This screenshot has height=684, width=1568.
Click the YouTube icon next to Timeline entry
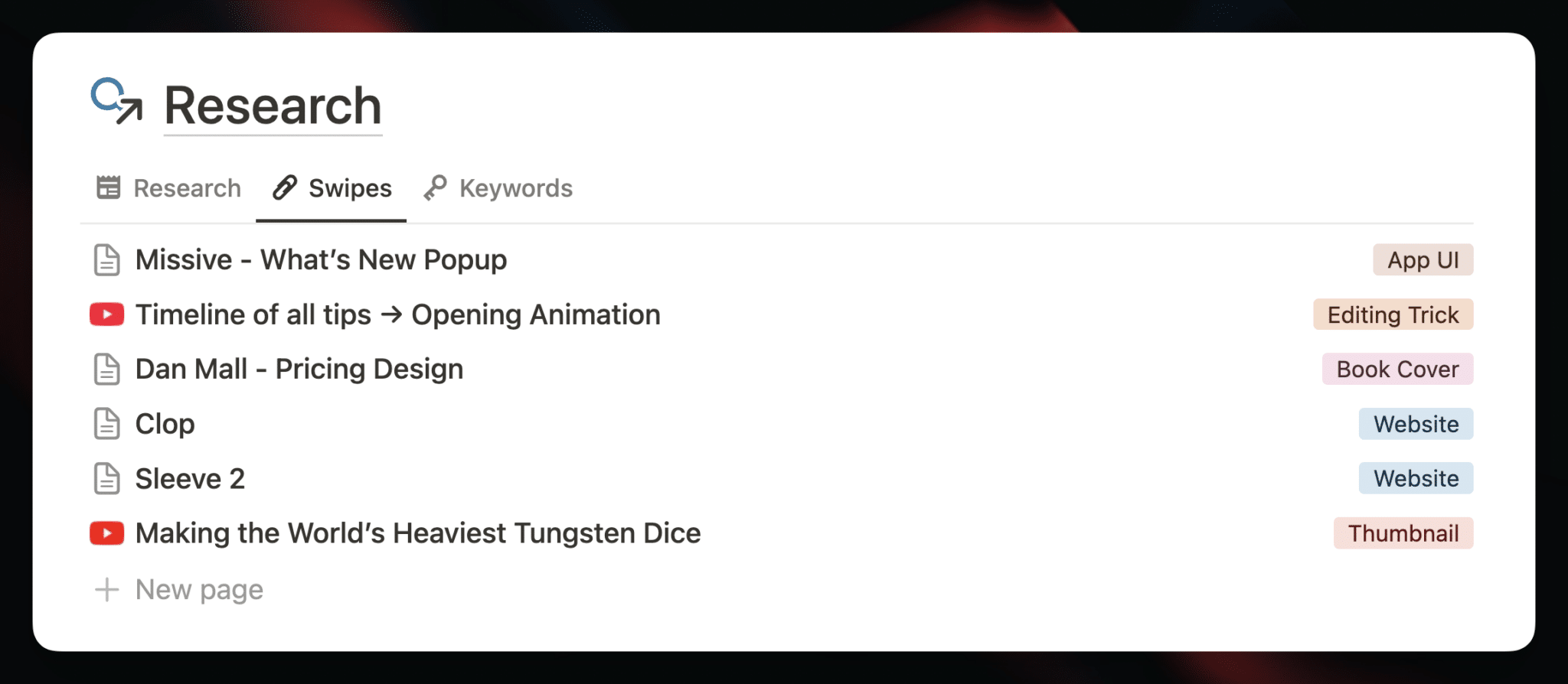point(106,314)
